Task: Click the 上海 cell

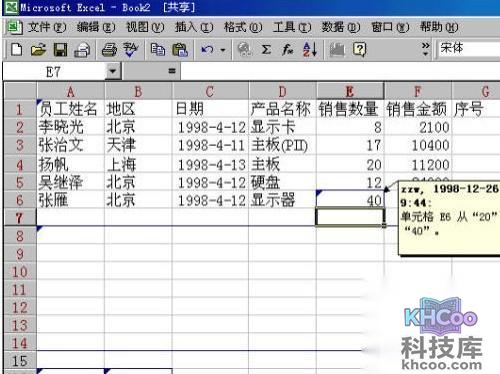Action: click(x=138, y=164)
